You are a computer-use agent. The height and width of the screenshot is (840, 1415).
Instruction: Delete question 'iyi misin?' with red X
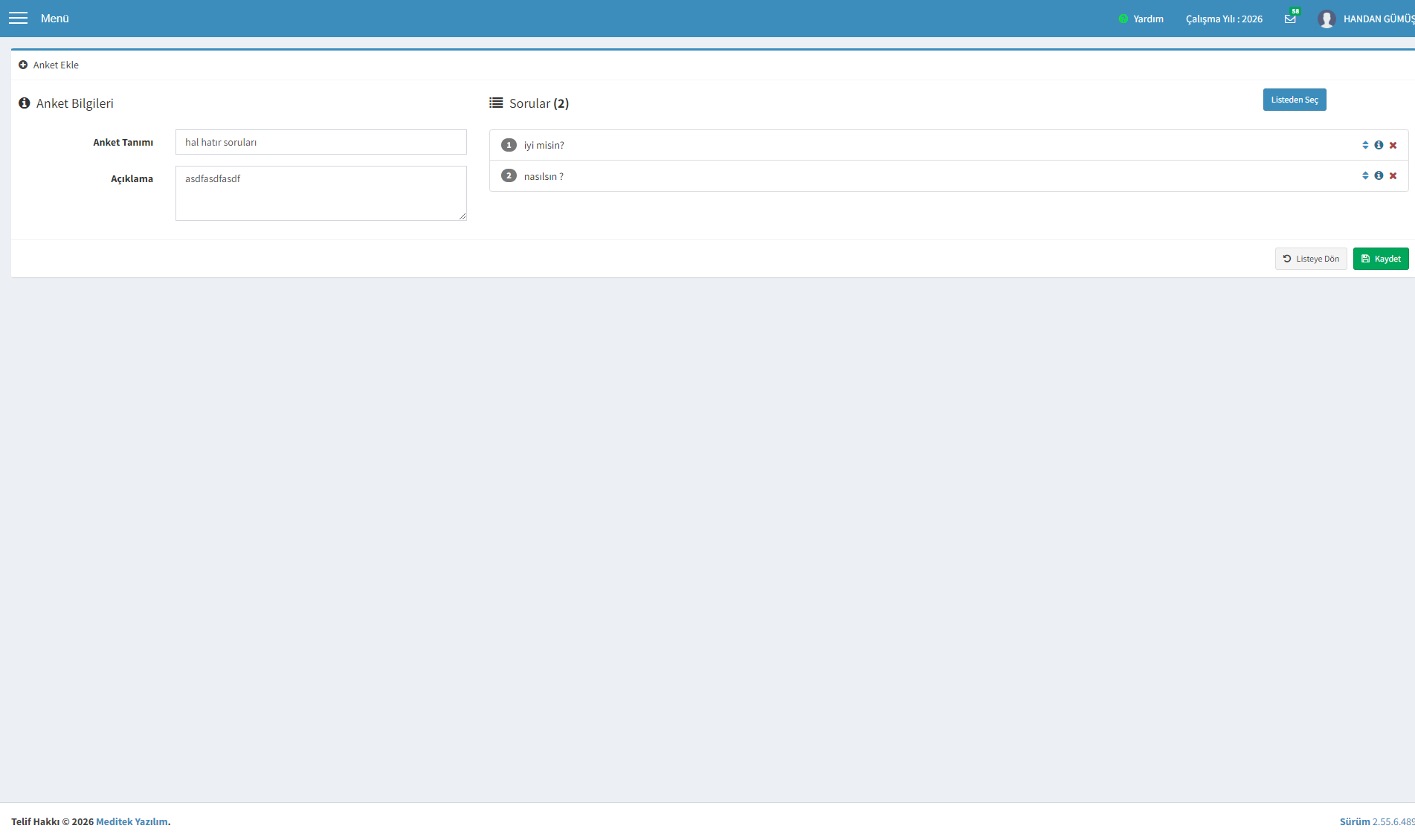(x=1393, y=145)
